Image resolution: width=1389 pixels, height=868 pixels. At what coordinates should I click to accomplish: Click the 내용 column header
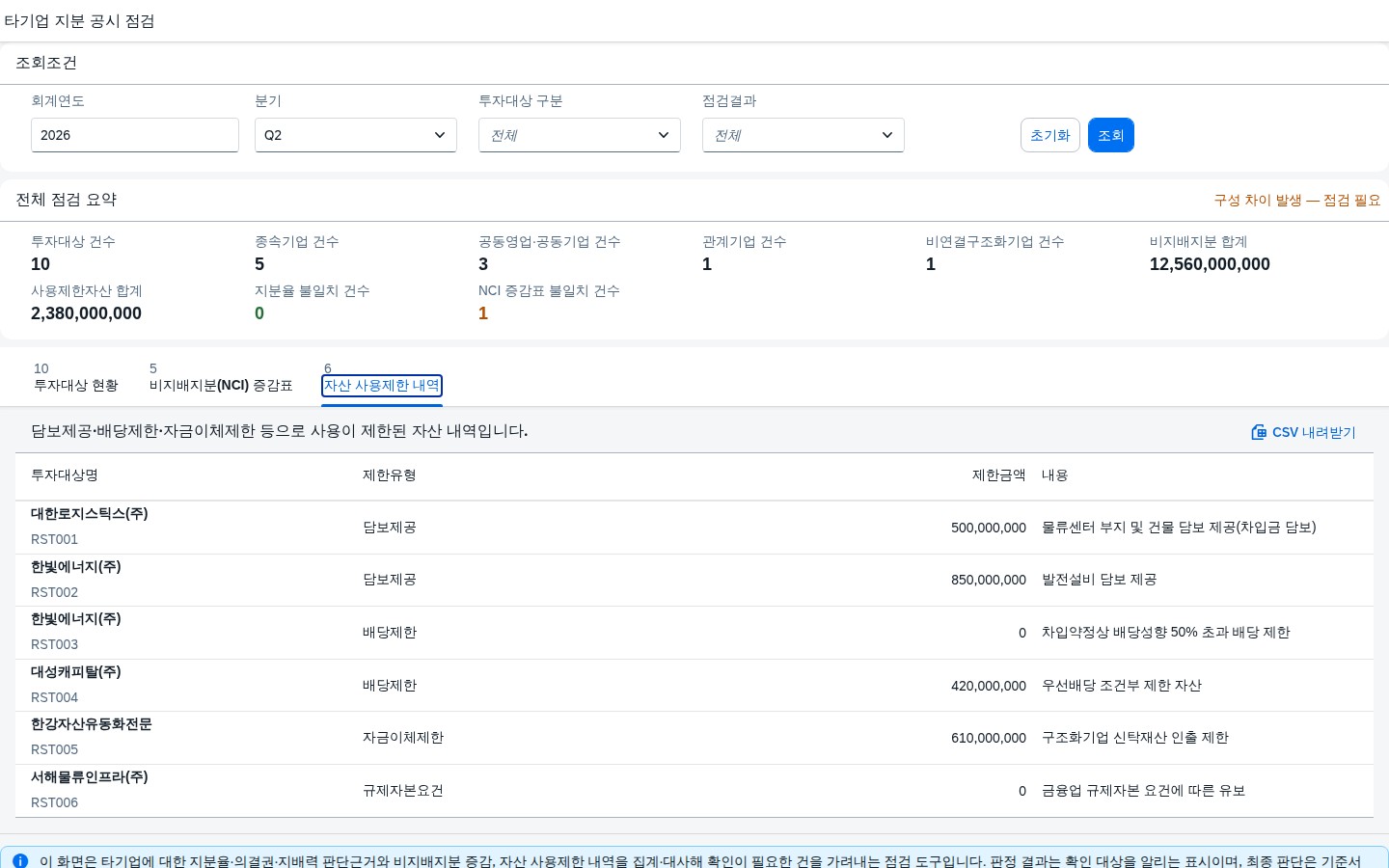click(1055, 475)
